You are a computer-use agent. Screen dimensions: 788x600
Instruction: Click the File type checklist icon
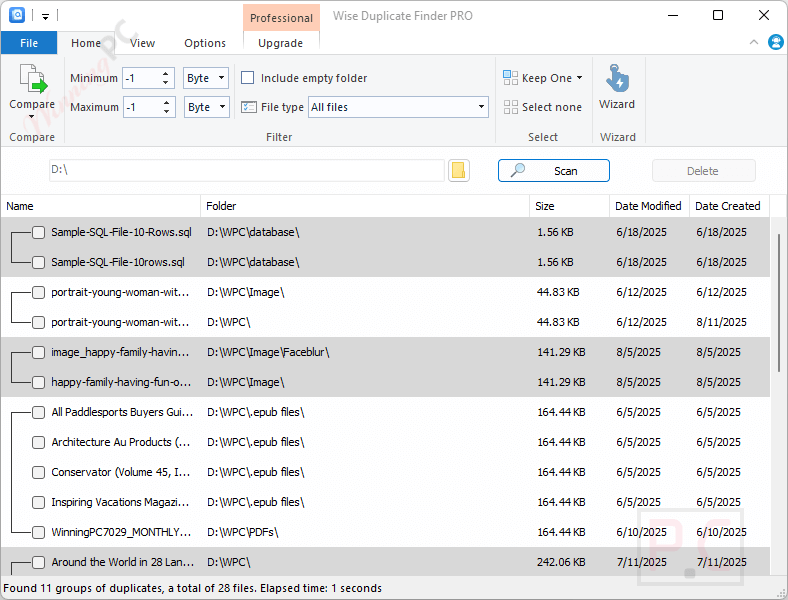coord(249,107)
